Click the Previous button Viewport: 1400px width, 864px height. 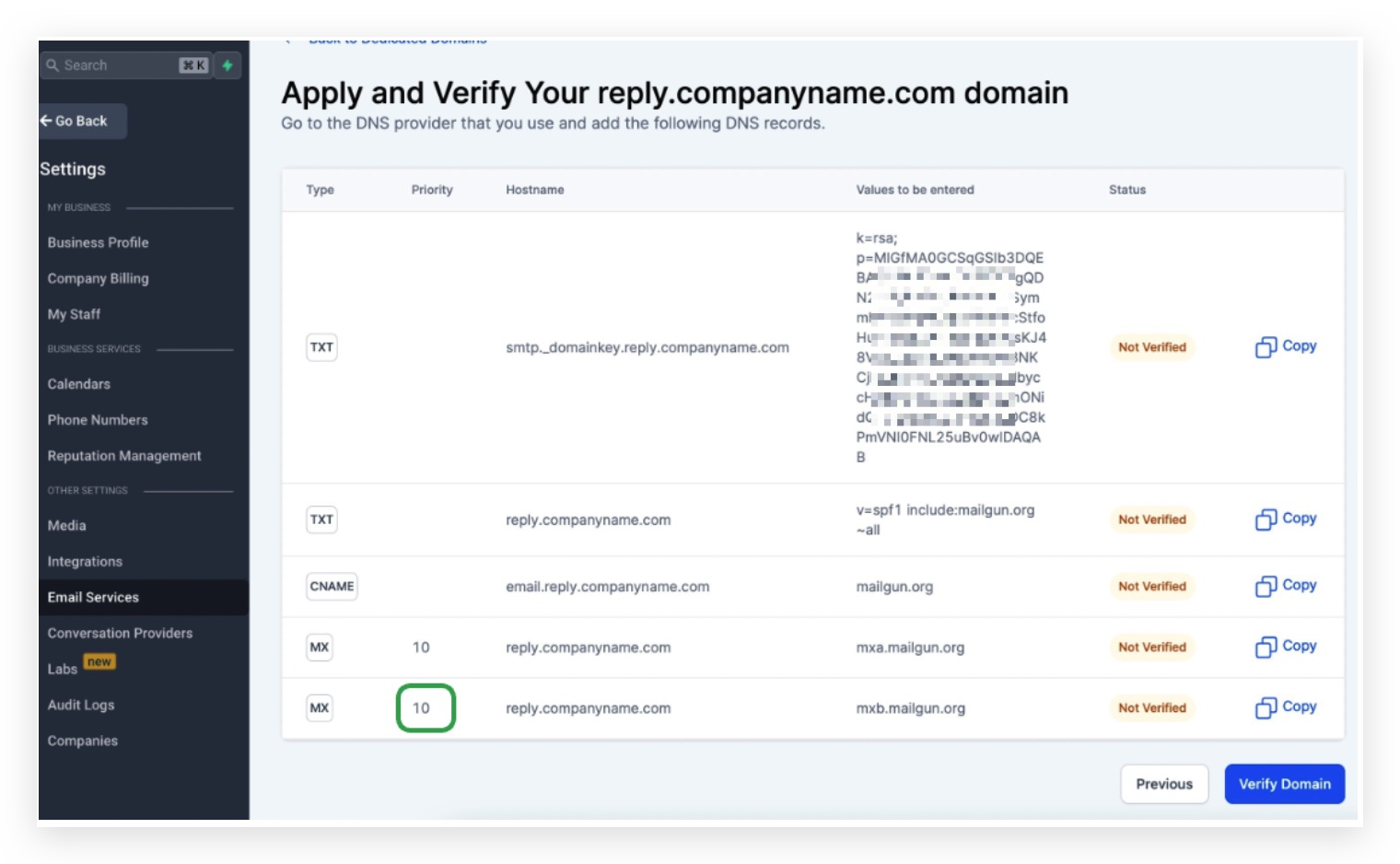tap(1164, 784)
